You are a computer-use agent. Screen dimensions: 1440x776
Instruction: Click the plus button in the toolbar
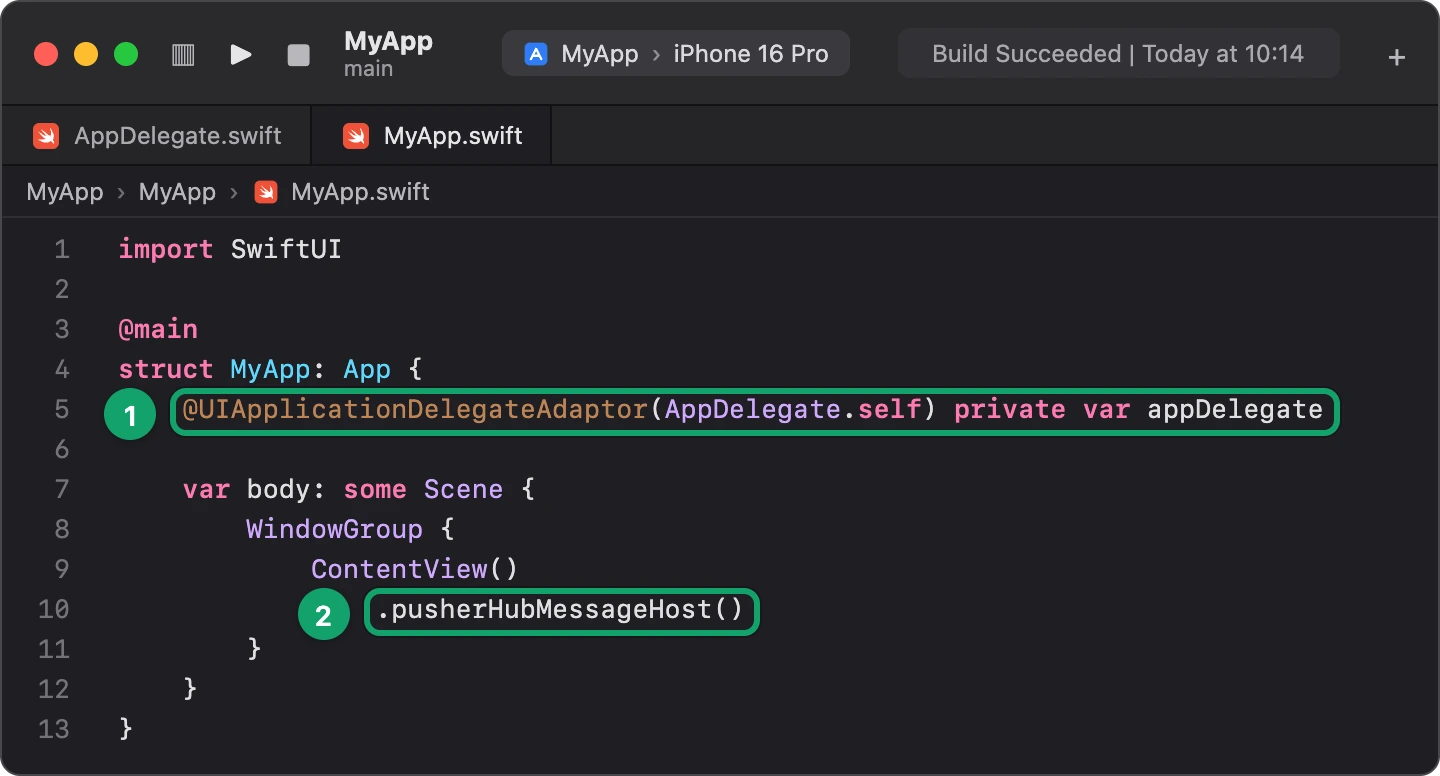[x=1397, y=57]
